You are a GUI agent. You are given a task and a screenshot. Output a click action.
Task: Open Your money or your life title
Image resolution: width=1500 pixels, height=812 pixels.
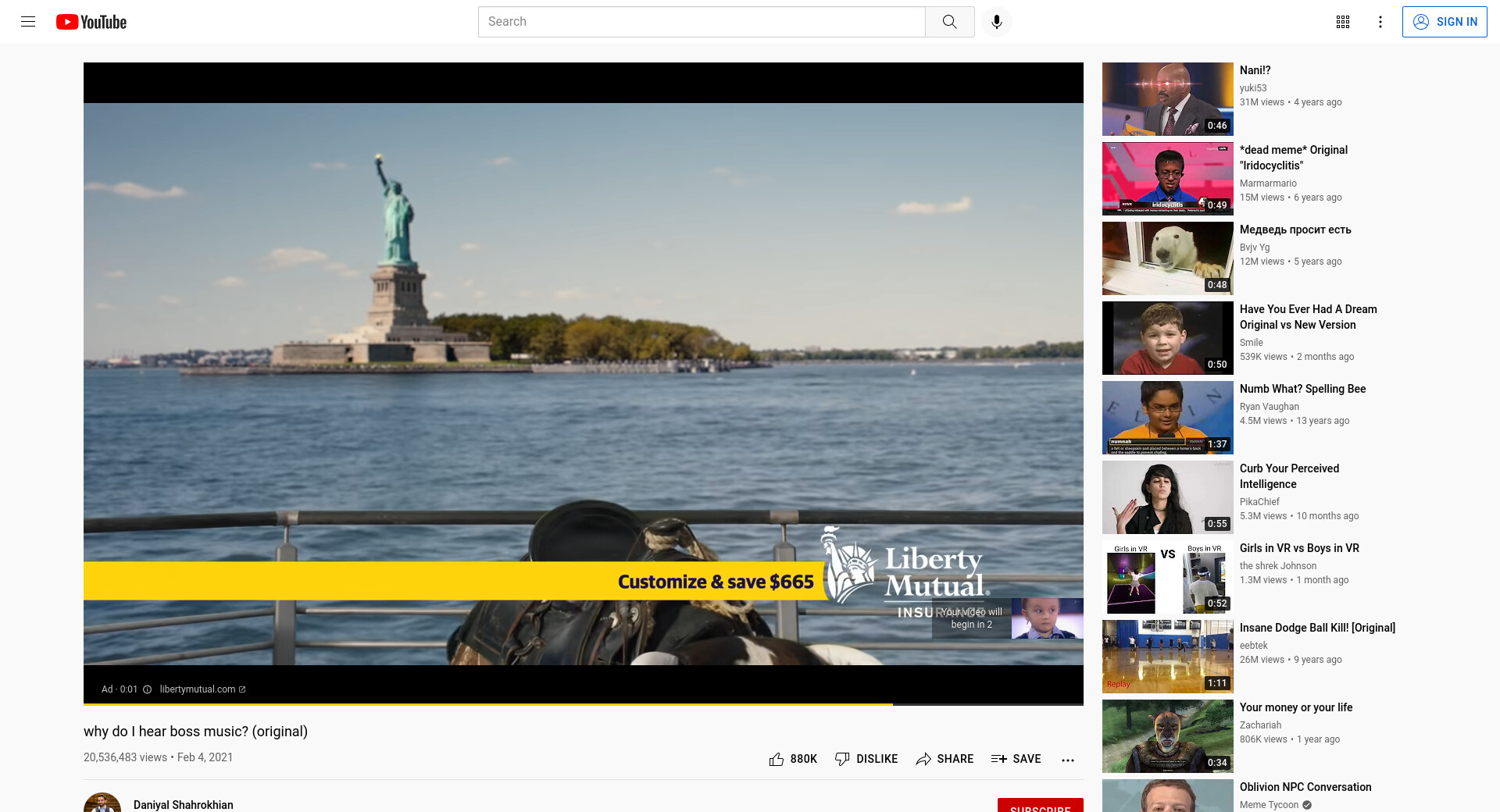point(1296,707)
